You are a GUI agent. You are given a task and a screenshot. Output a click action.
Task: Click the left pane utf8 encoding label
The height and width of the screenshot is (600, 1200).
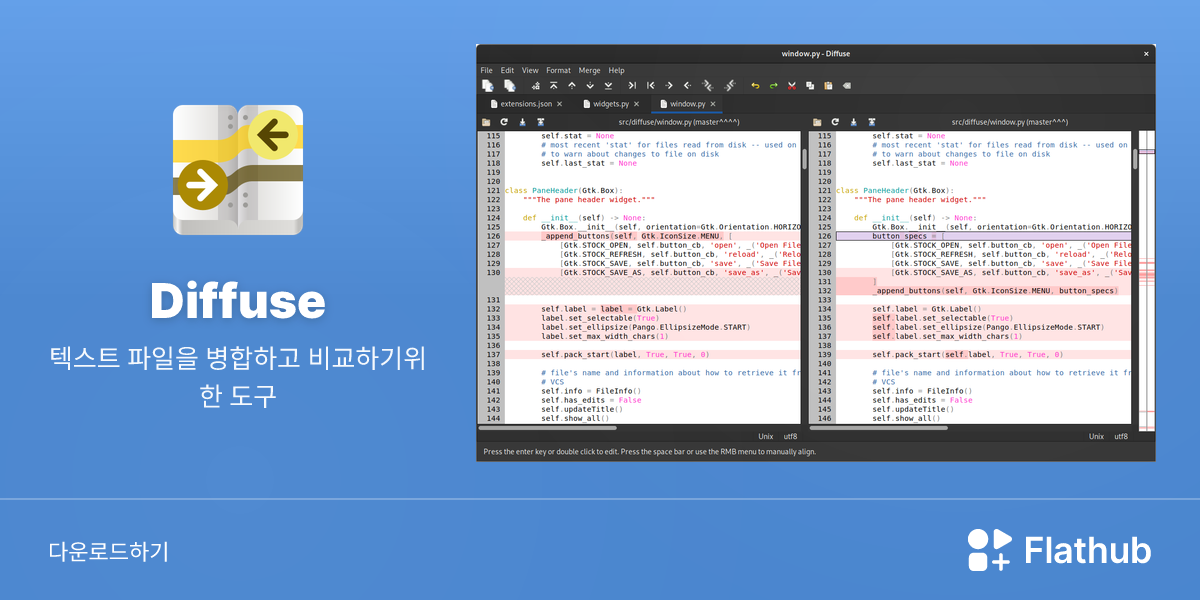[789, 436]
